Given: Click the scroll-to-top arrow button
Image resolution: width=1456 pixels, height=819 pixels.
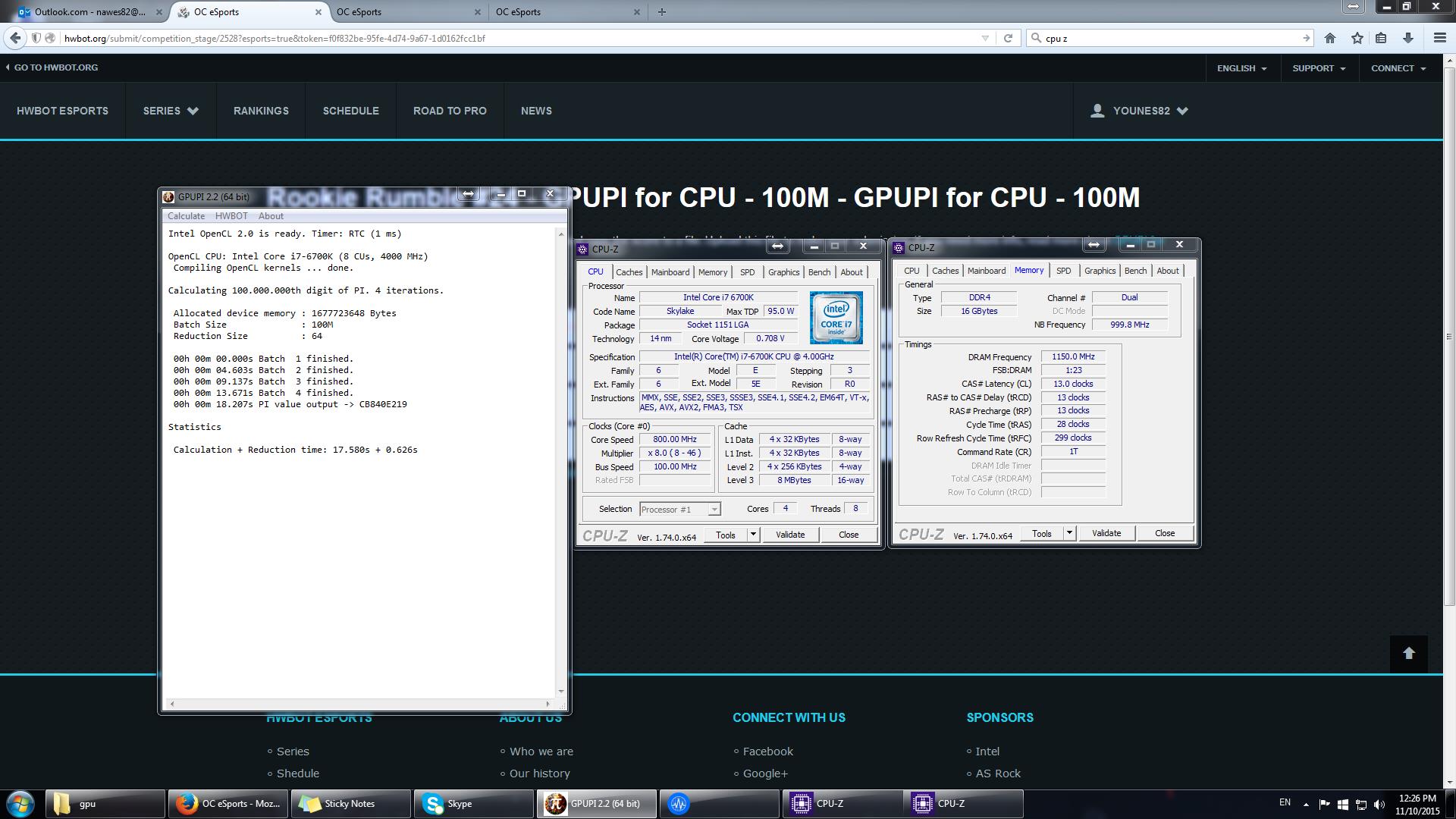Looking at the screenshot, I should [x=1408, y=654].
